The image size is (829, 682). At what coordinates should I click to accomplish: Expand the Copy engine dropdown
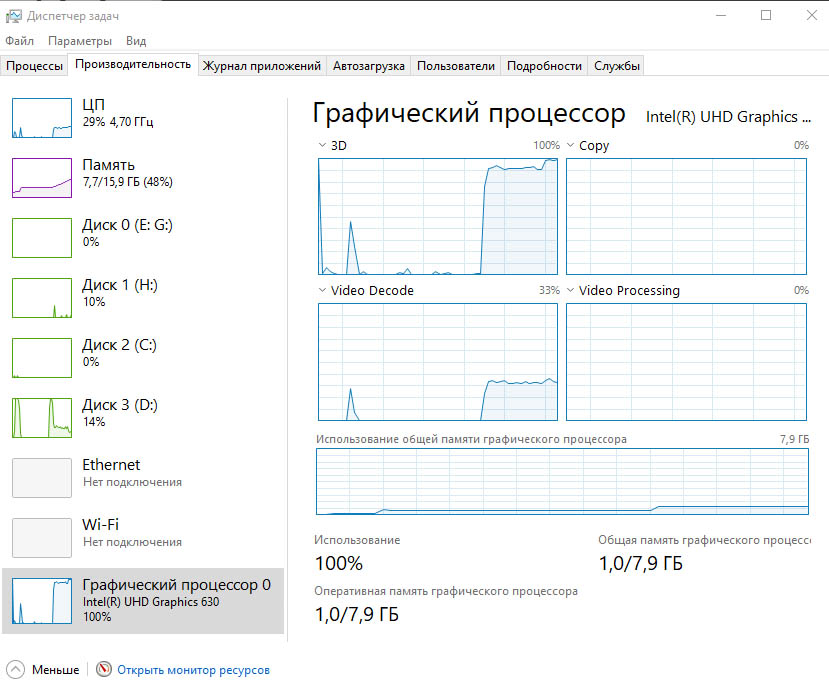pos(570,146)
